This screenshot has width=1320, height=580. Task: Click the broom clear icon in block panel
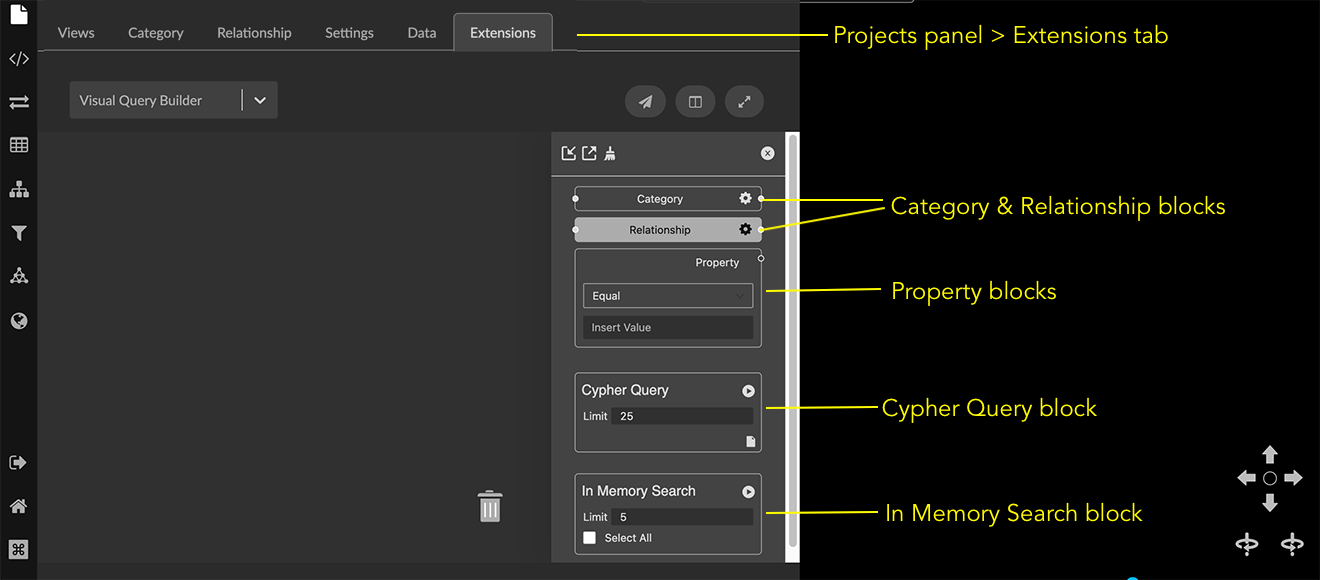[610, 153]
